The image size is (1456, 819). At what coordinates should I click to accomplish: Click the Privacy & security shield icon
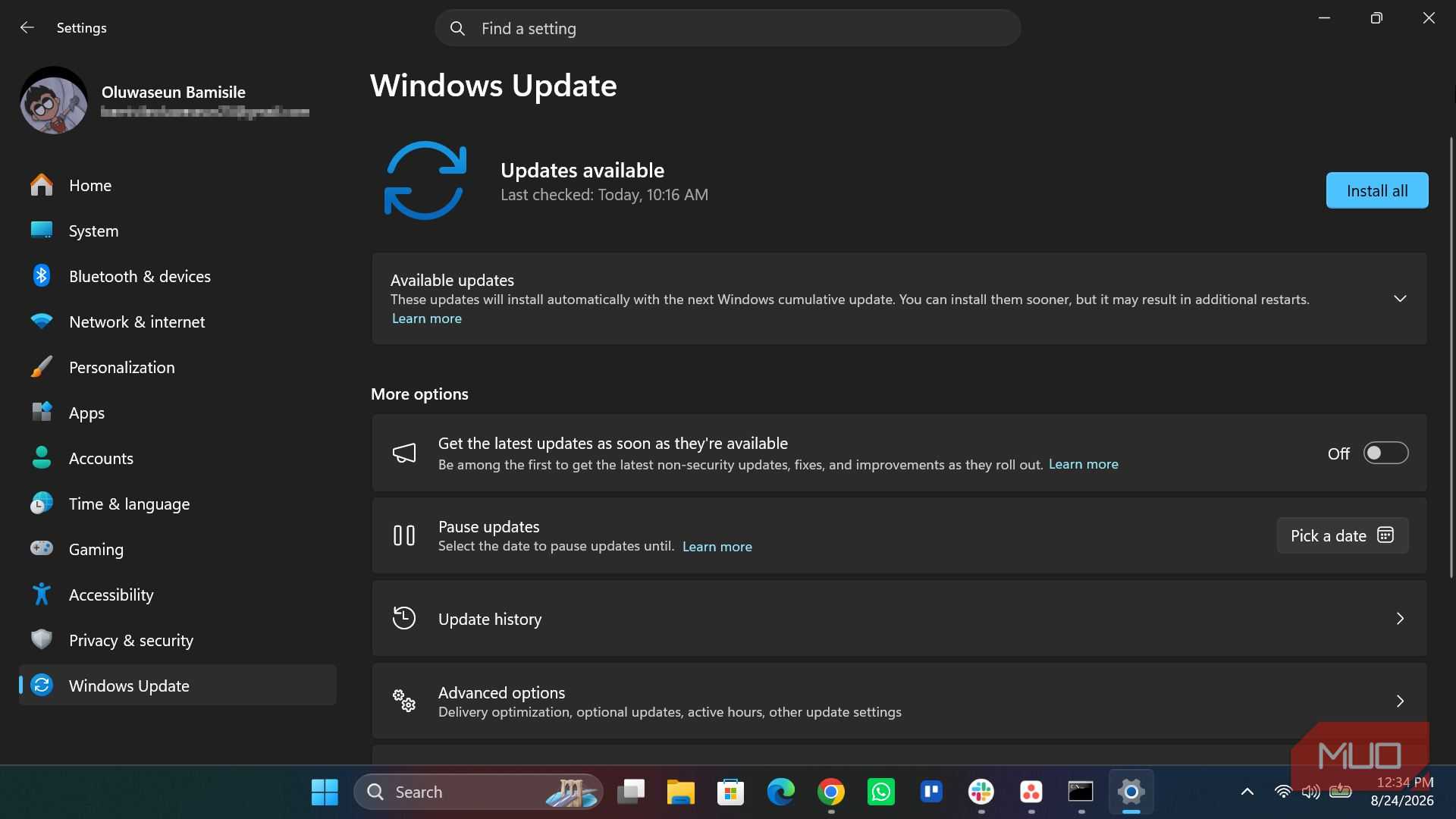pyautogui.click(x=42, y=640)
